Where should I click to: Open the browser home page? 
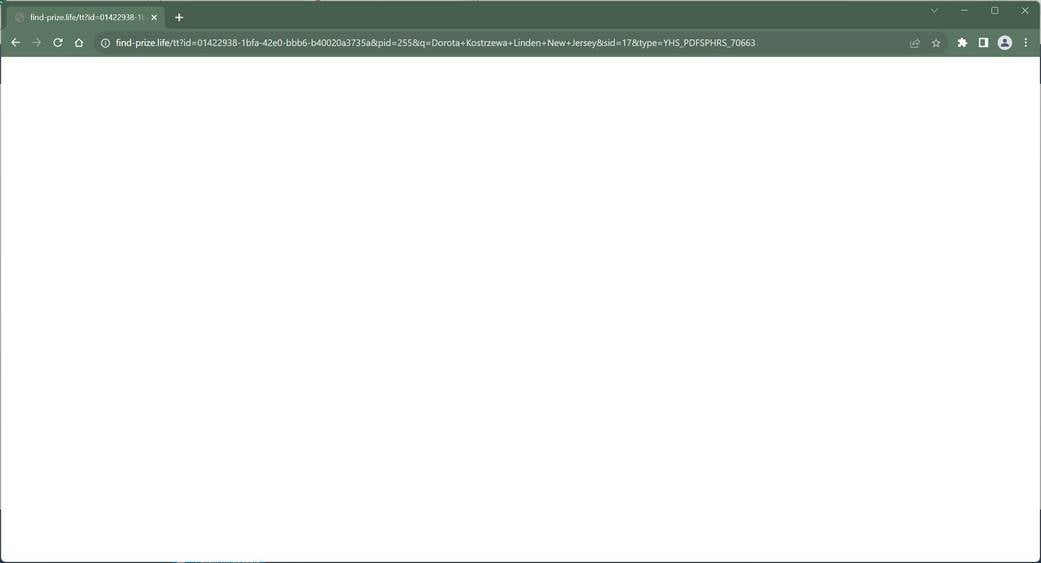pos(79,42)
